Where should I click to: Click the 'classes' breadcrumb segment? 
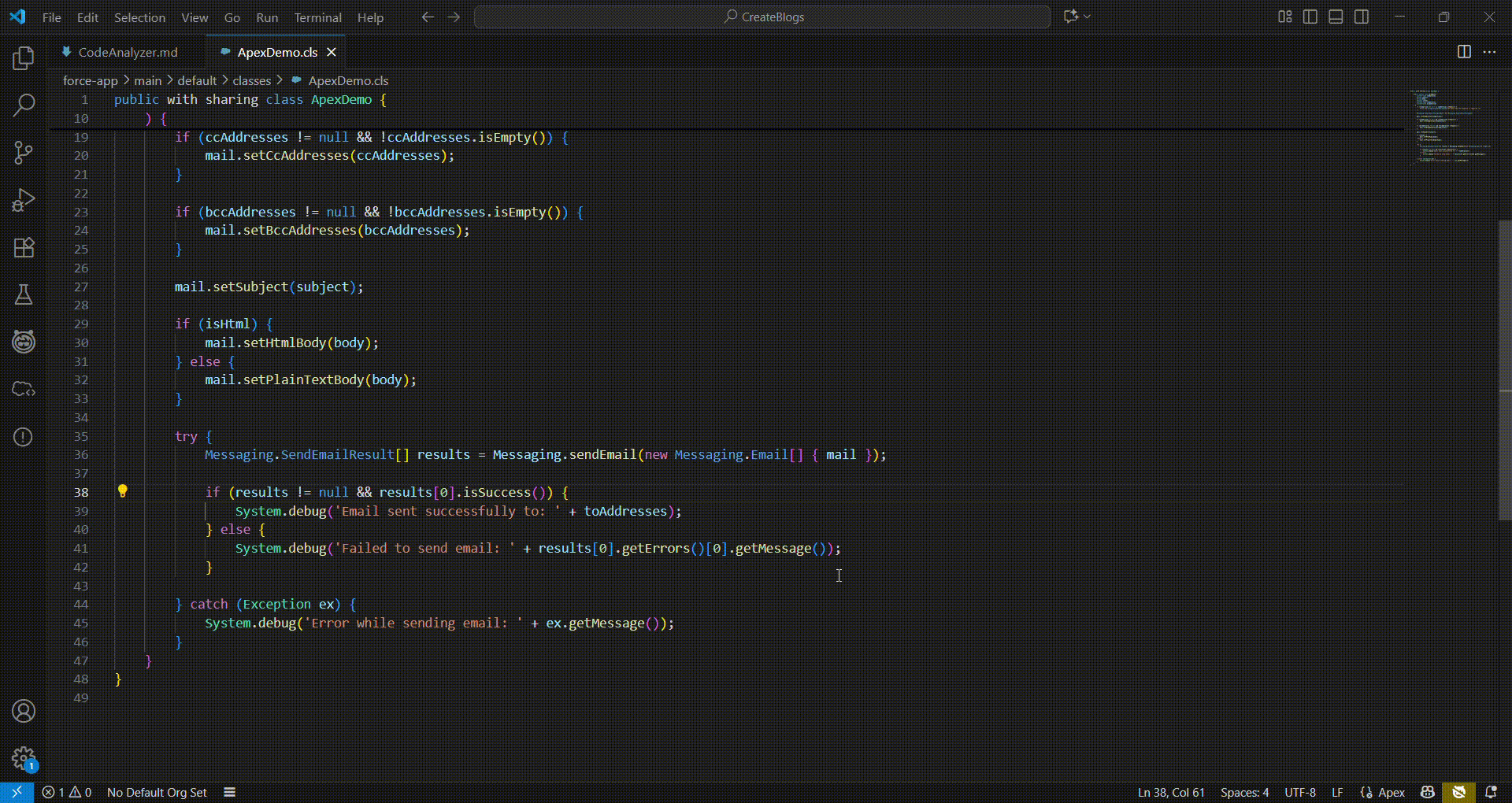(251, 80)
